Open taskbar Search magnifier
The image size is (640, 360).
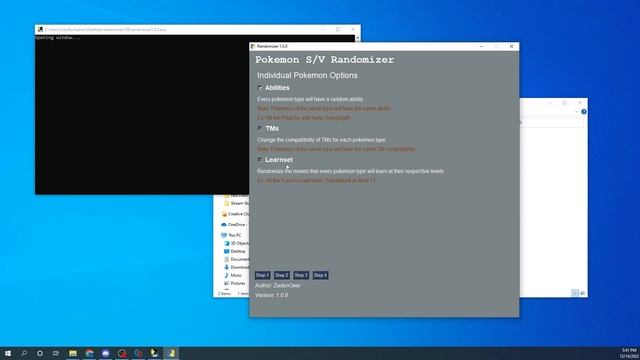[x=24, y=353]
